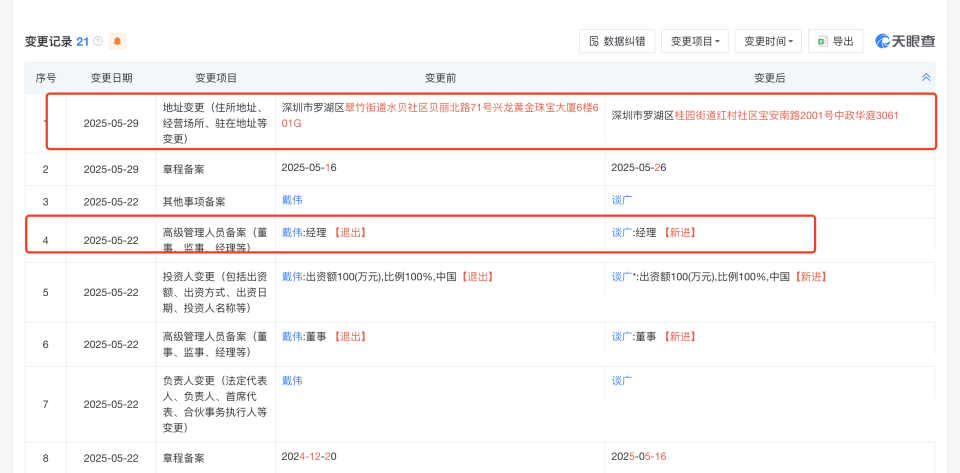
Task: Click the old address text 翠竹街道水贝社区
Action: point(387,108)
